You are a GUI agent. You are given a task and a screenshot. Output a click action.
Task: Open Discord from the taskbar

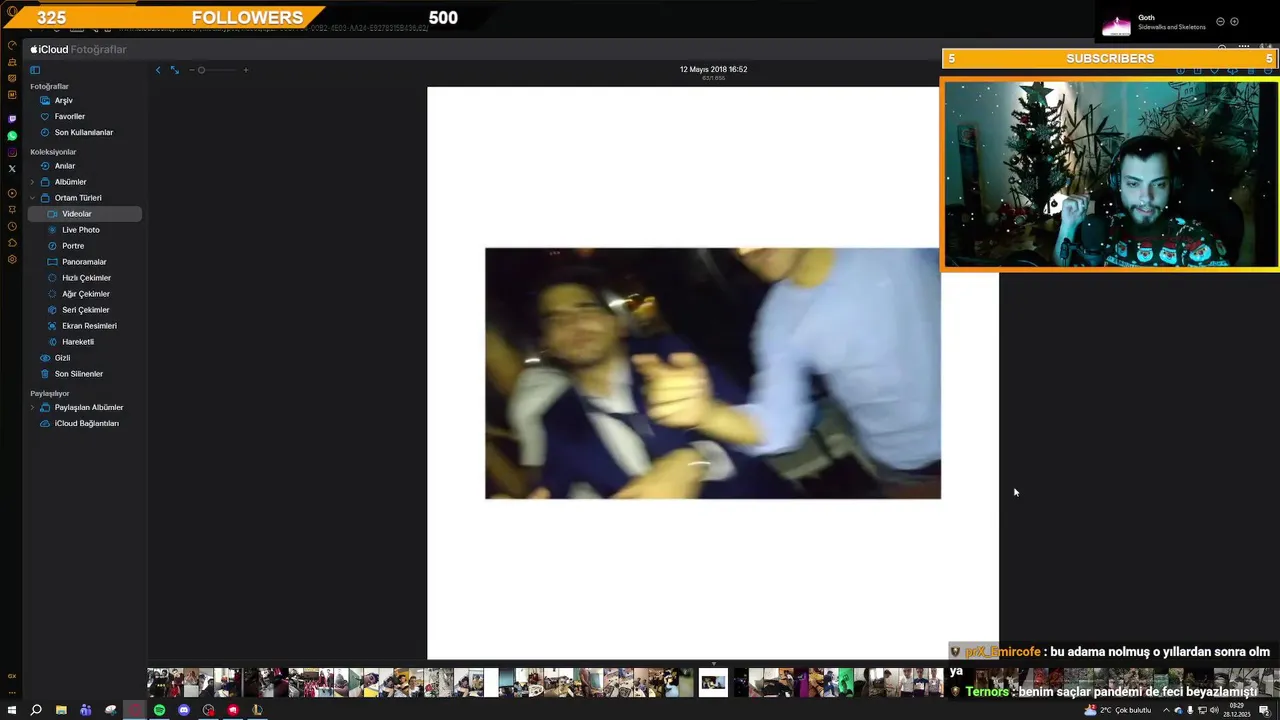[184, 710]
